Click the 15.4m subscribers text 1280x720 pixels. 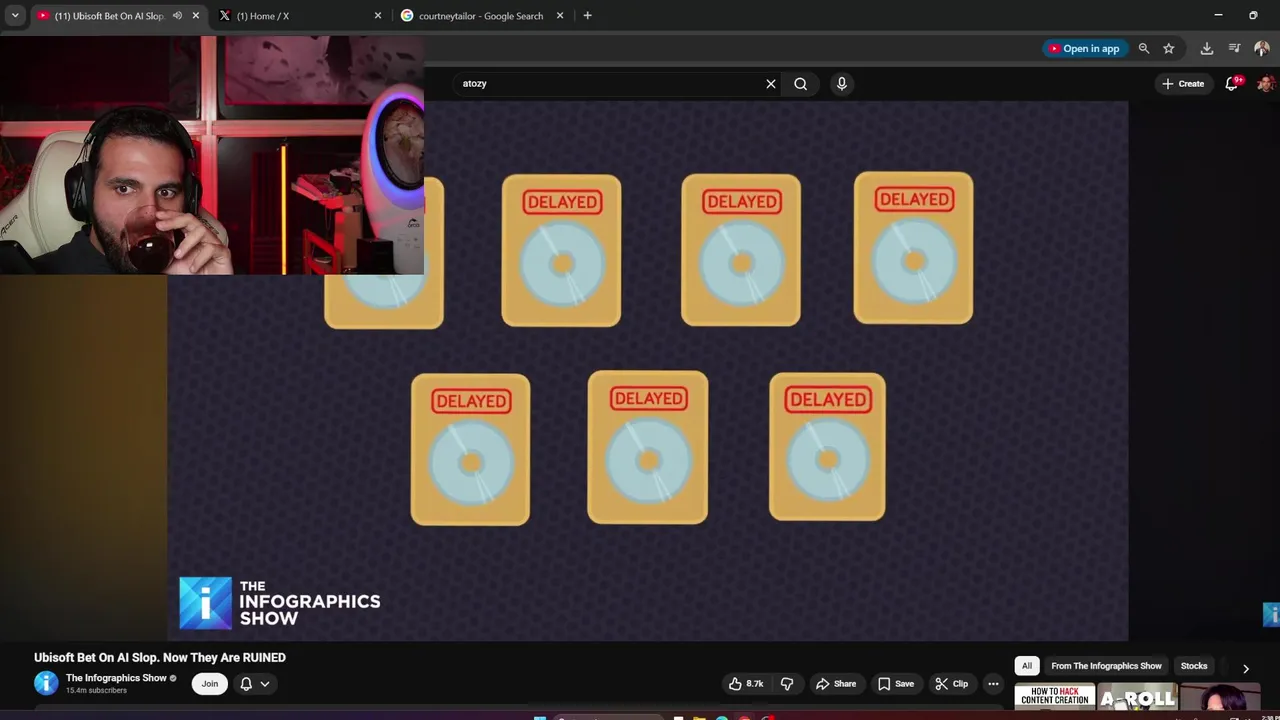click(x=96, y=691)
